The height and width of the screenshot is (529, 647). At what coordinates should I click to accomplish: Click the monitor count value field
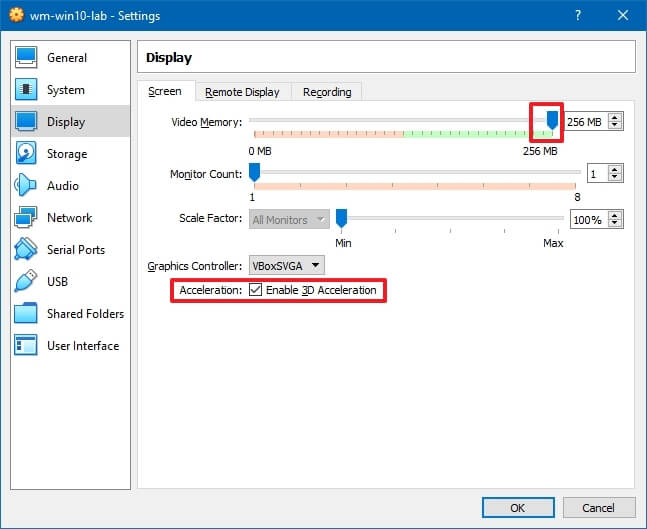coord(597,173)
